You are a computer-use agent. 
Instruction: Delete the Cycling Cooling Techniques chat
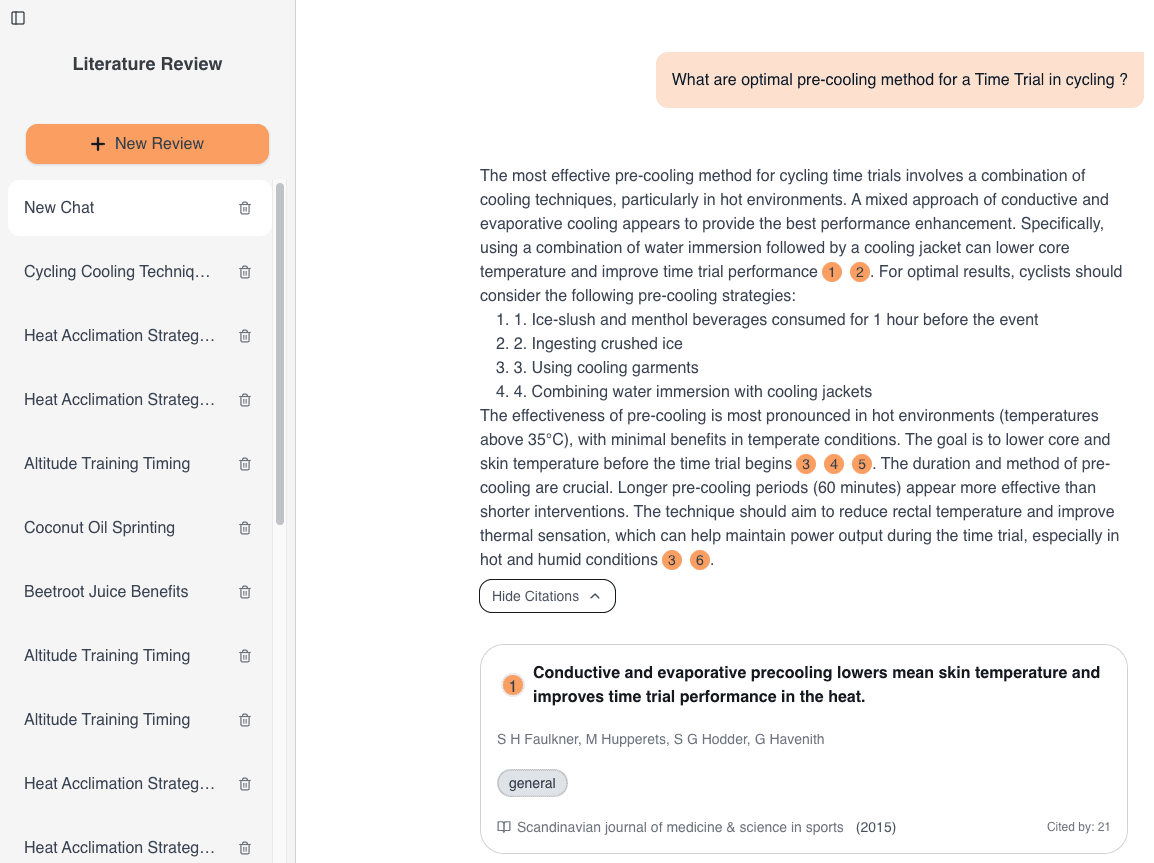coord(245,272)
